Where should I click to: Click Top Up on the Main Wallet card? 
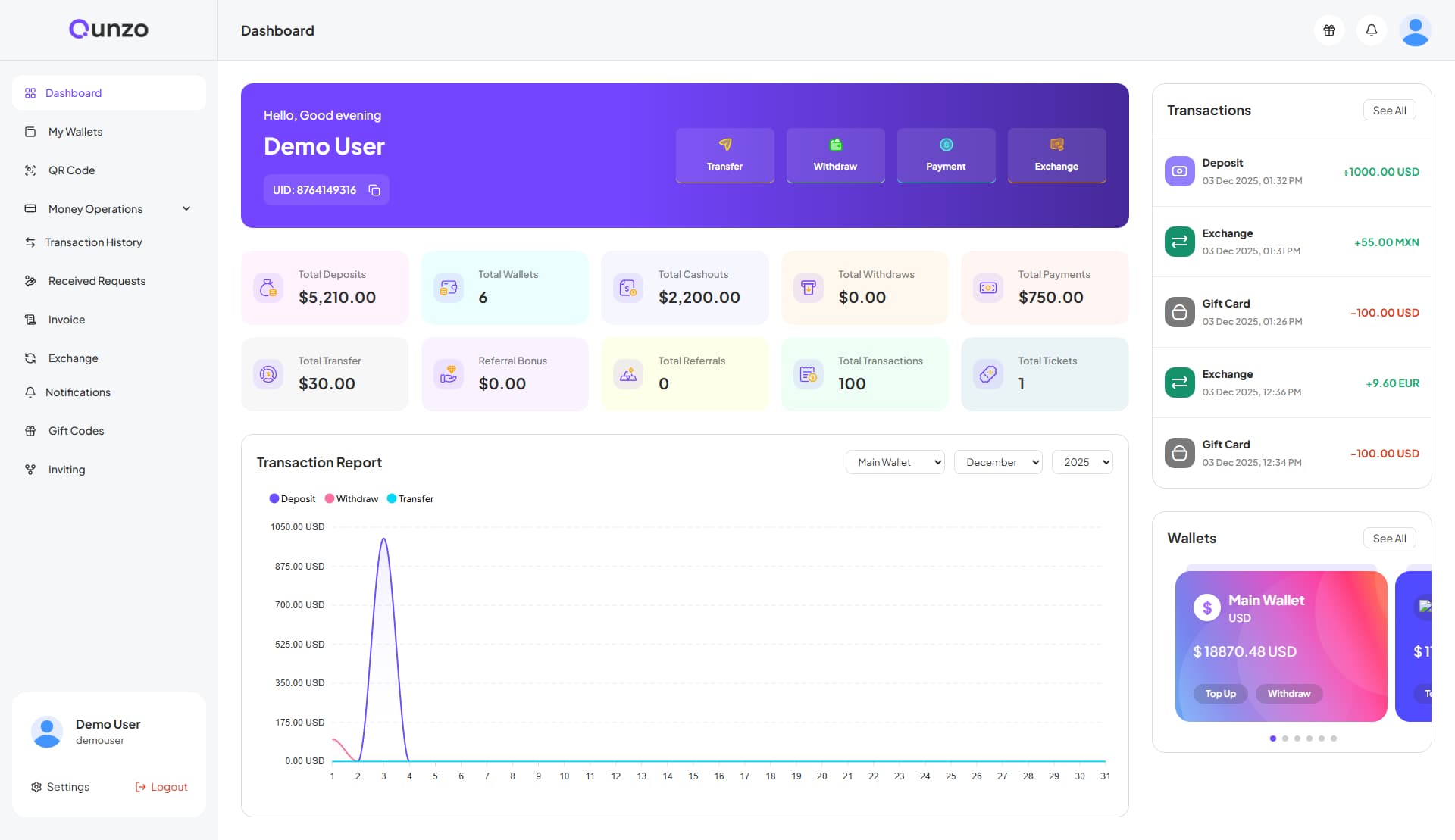(x=1221, y=694)
